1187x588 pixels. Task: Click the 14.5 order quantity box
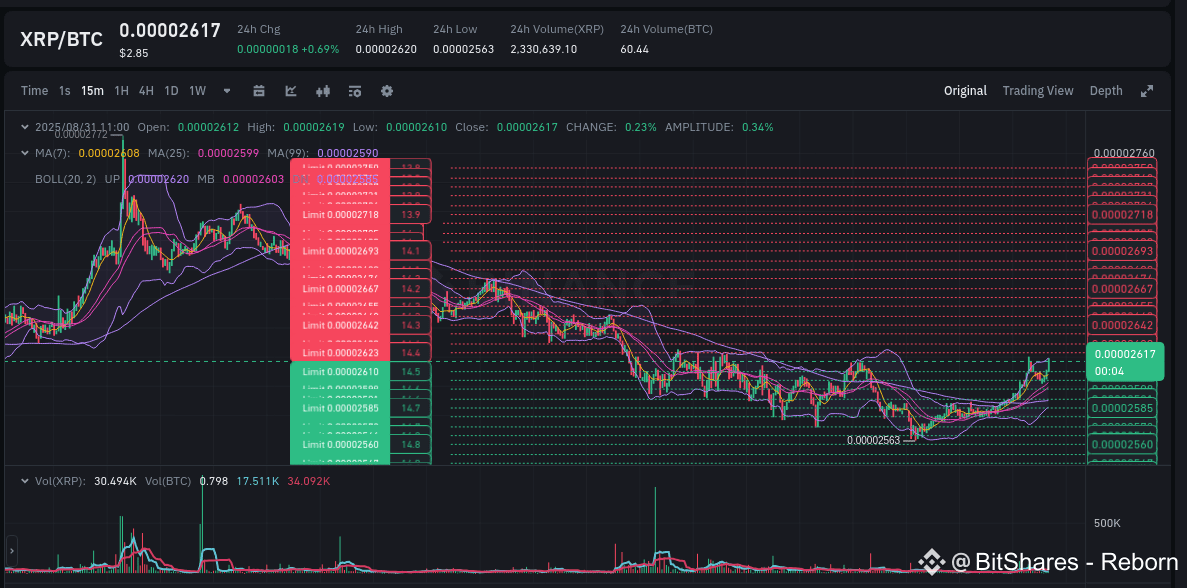411,372
